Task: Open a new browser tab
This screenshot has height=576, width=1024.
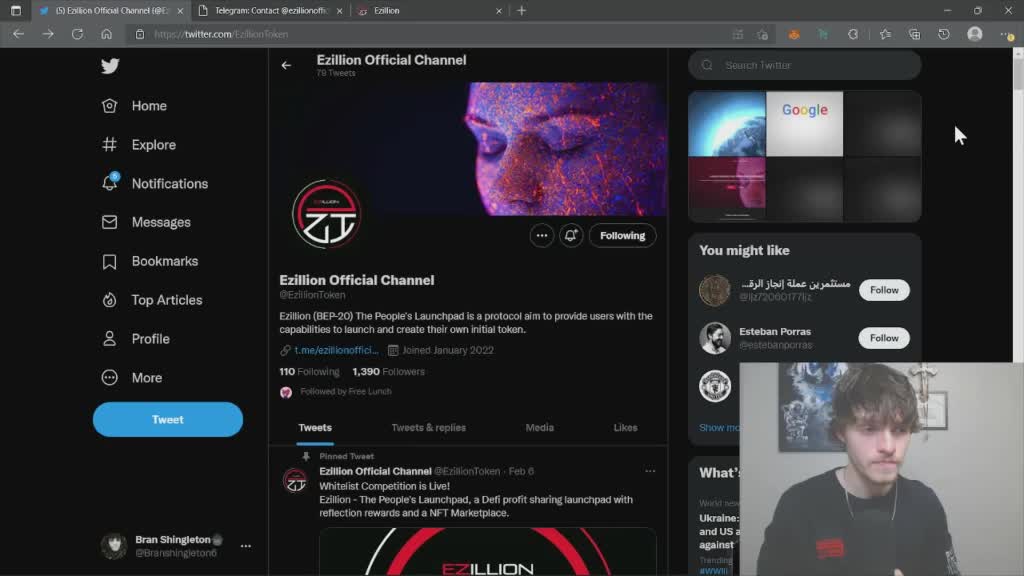Action: (521, 10)
